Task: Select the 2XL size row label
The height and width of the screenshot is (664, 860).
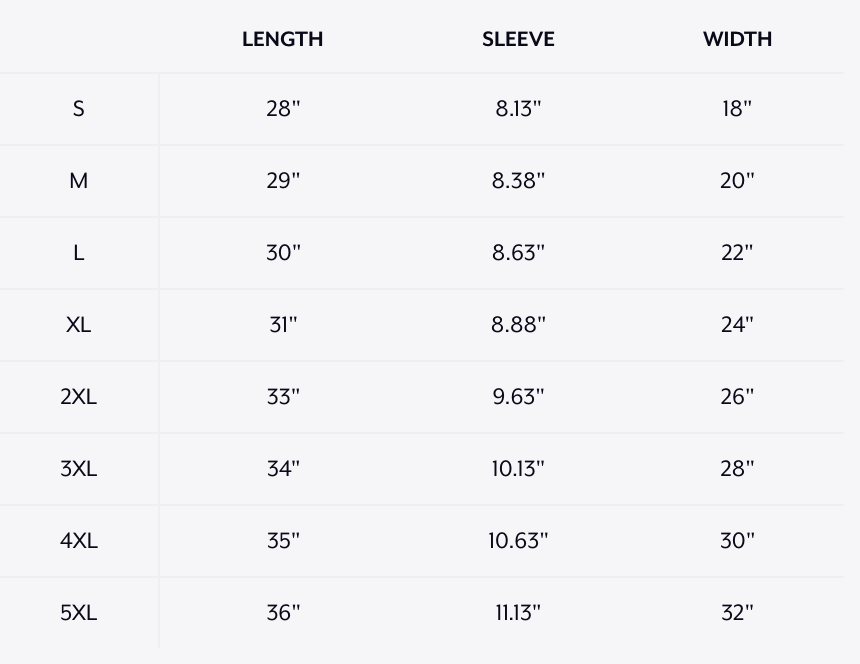Action: point(78,396)
